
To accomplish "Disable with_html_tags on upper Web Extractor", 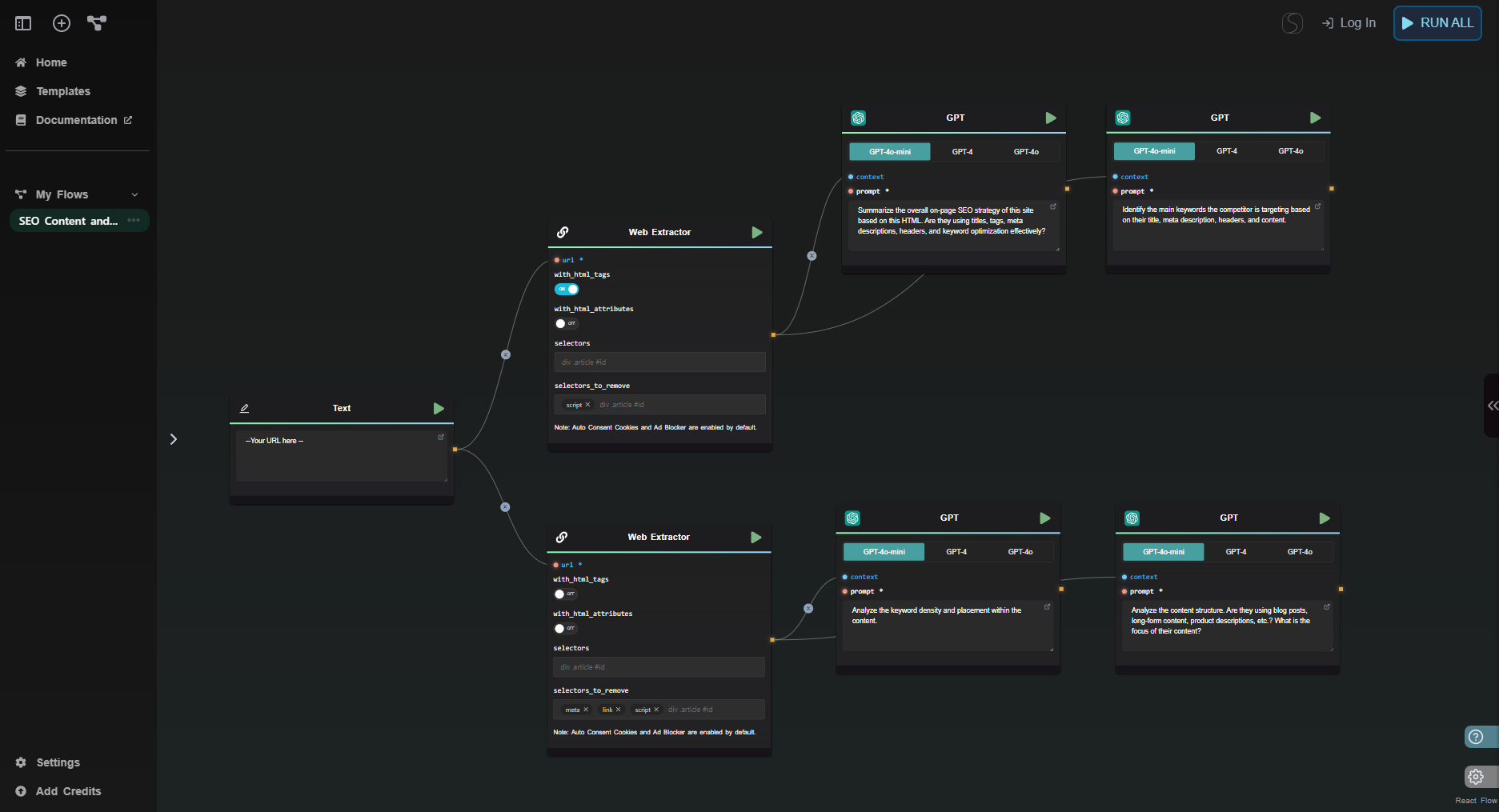I will [x=567, y=289].
